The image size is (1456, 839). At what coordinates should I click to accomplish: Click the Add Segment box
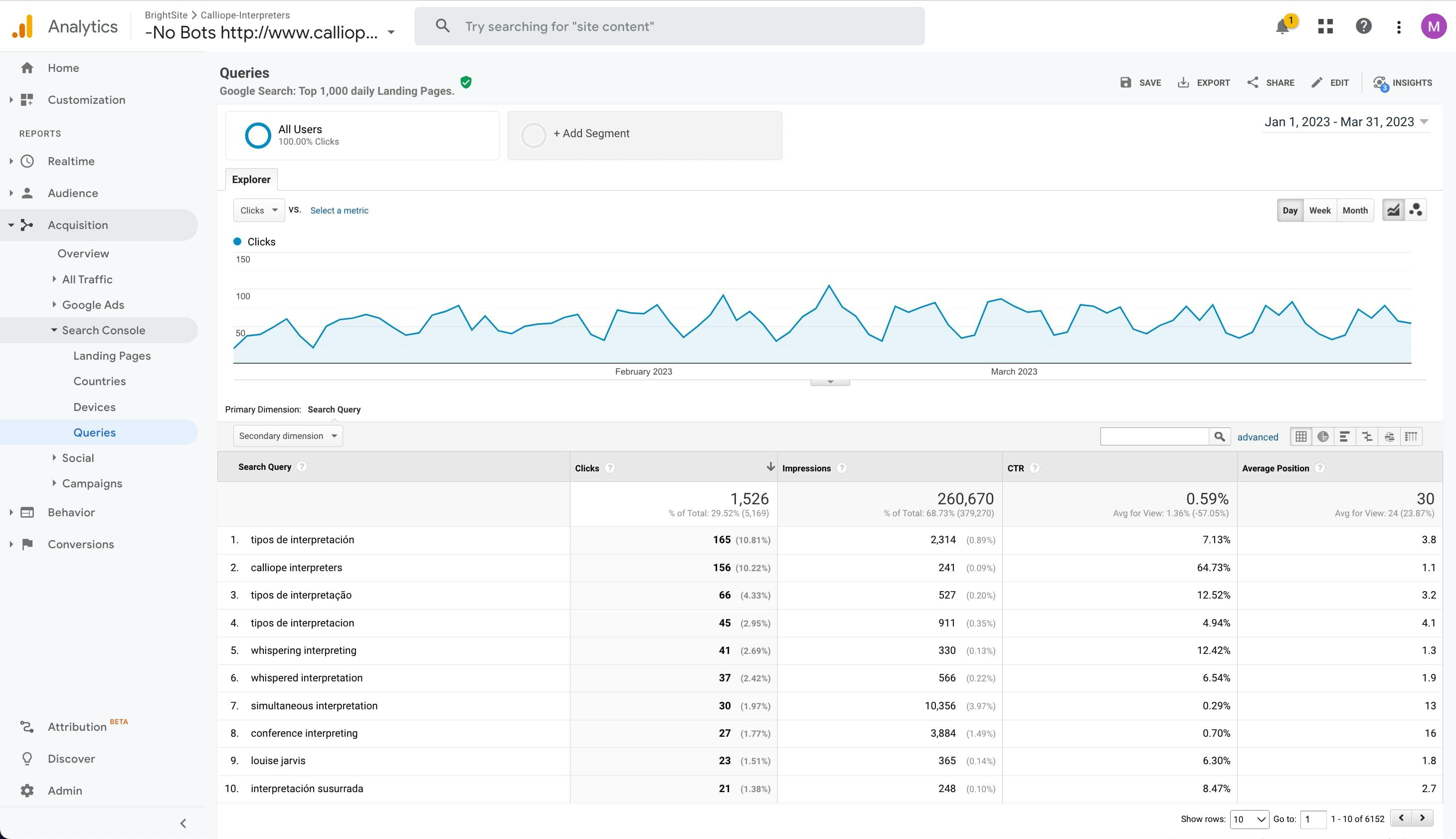click(x=644, y=135)
